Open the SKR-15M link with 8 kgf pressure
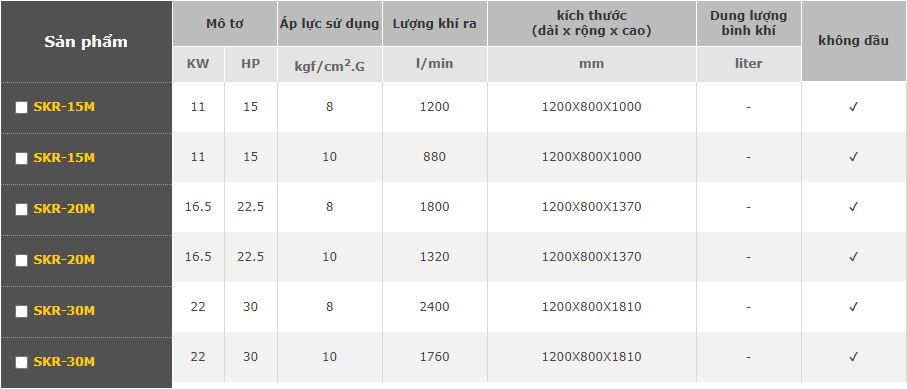 click(x=64, y=107)
